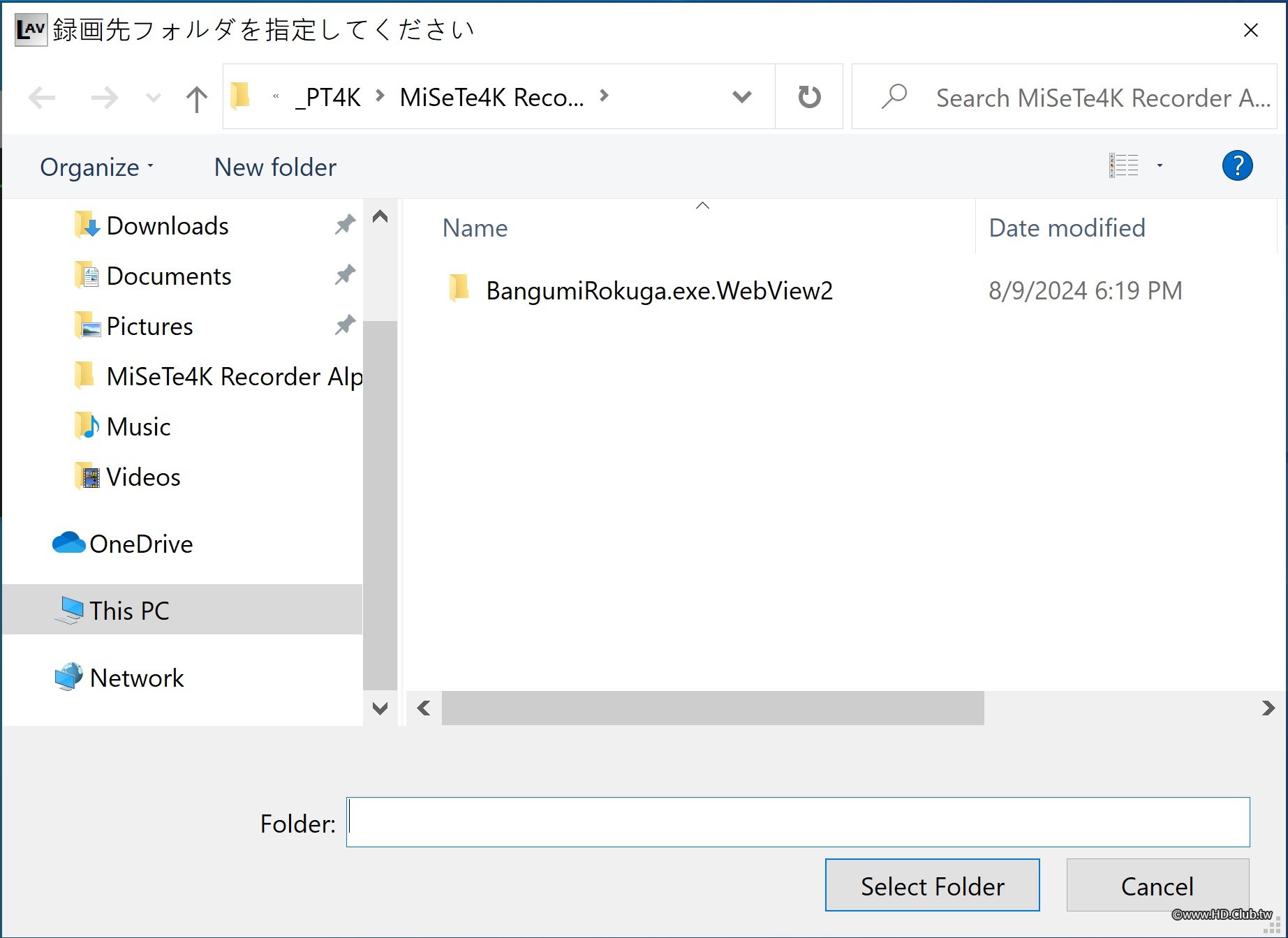The width and height of the screenshot is (1288, 938).
Task: Click the Downloads folder icon
Action: (87, 225)
